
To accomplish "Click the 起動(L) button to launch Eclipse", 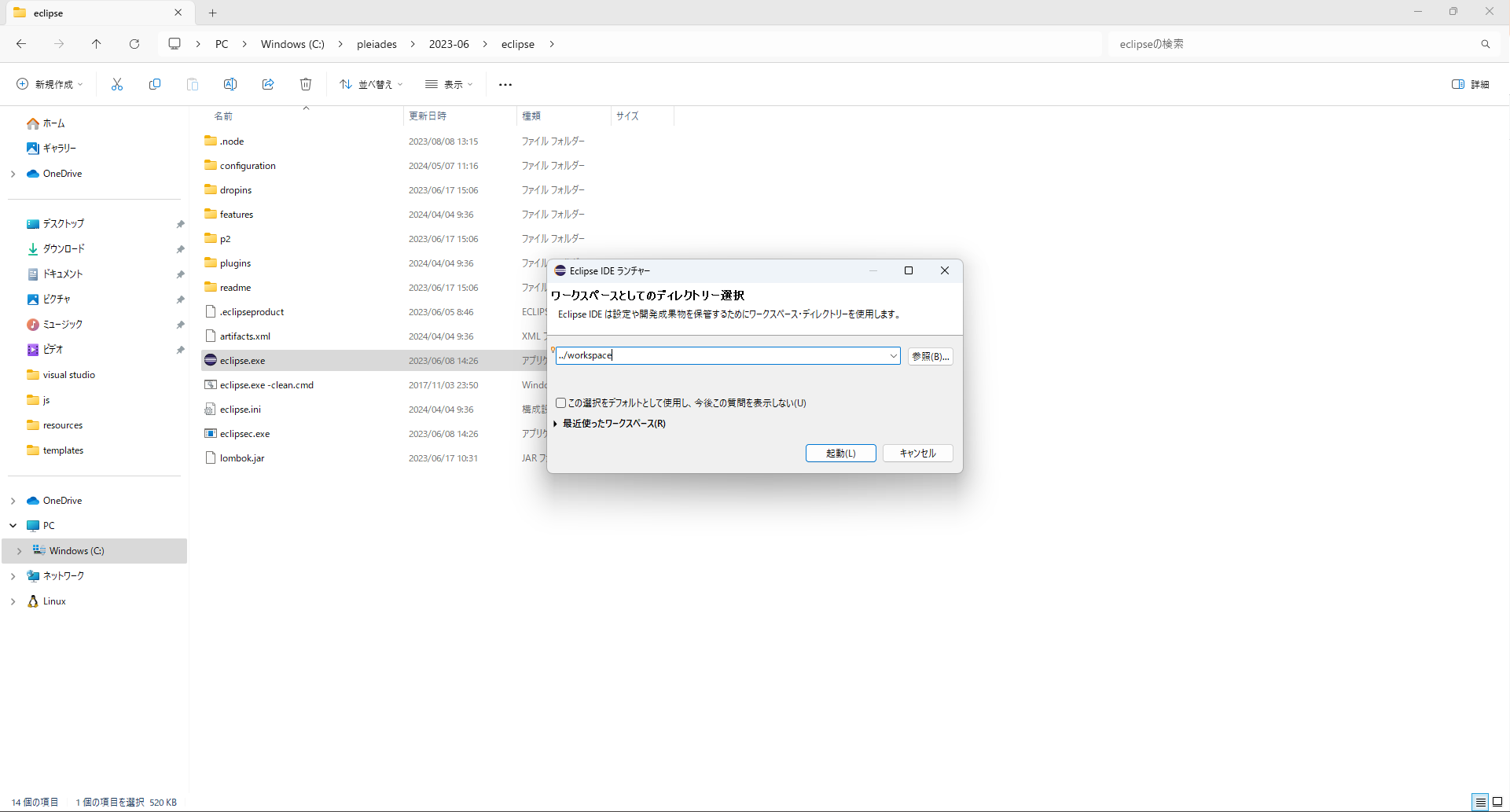I will click(x=840, y=453).
